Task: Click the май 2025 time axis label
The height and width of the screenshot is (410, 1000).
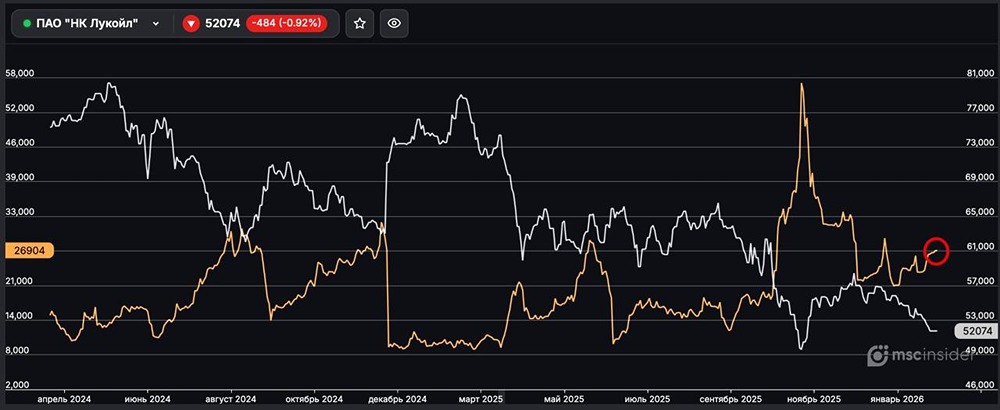Action: coord(564,399)
